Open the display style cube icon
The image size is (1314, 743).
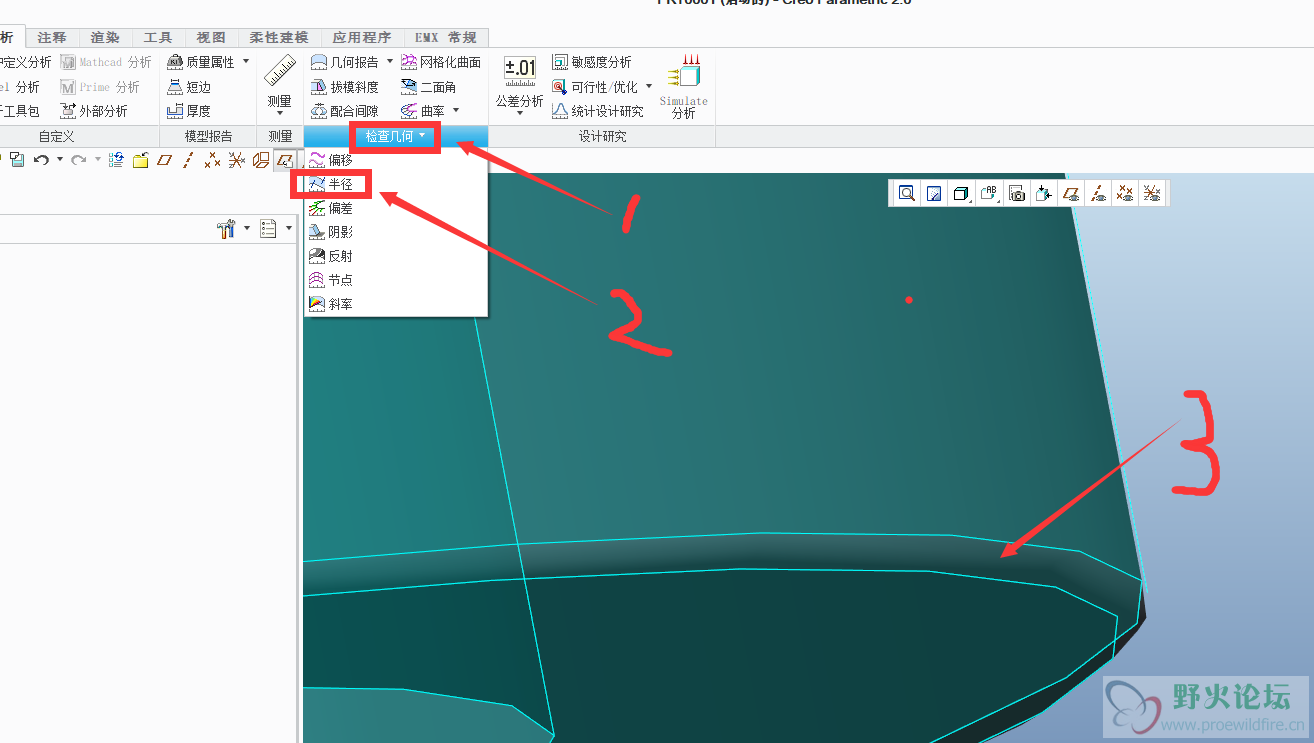click(962, 193)
